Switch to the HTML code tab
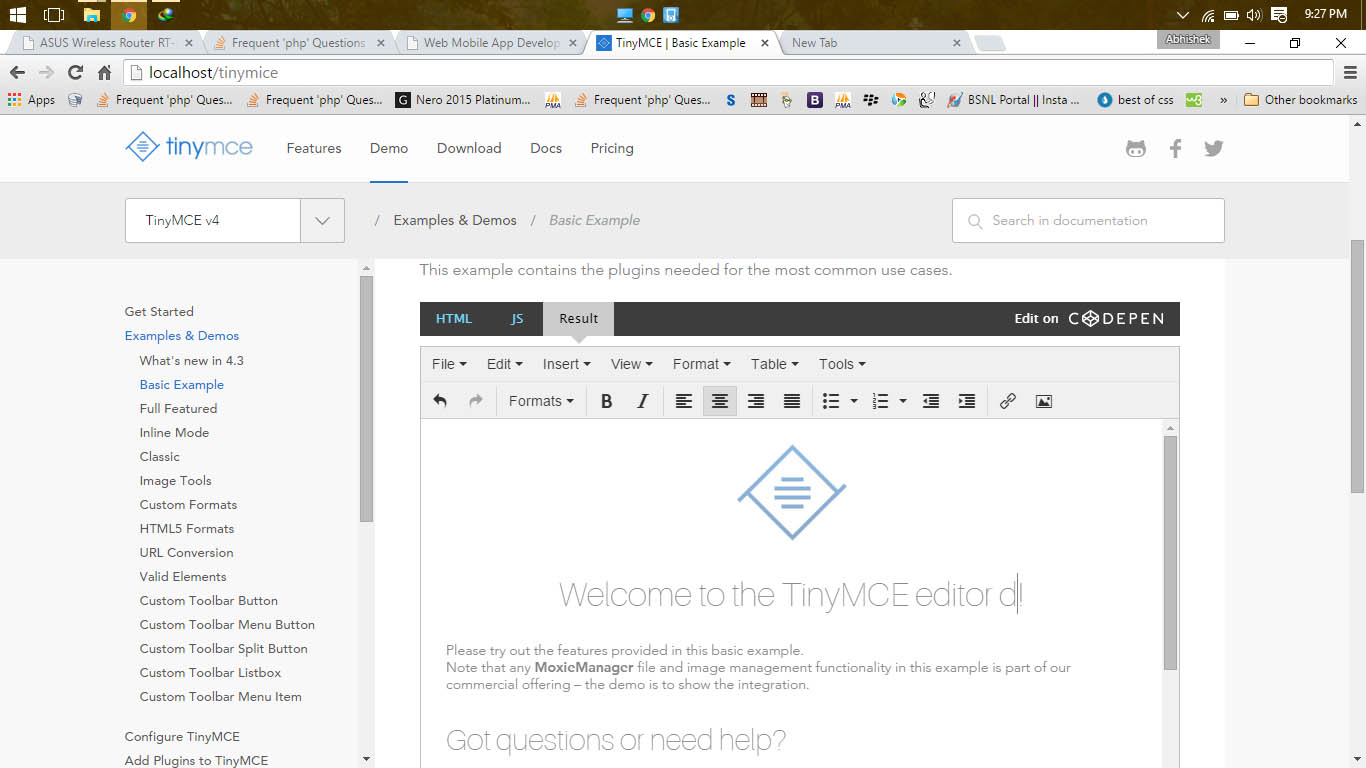The image size is (1366, 768). coord(454,319)
